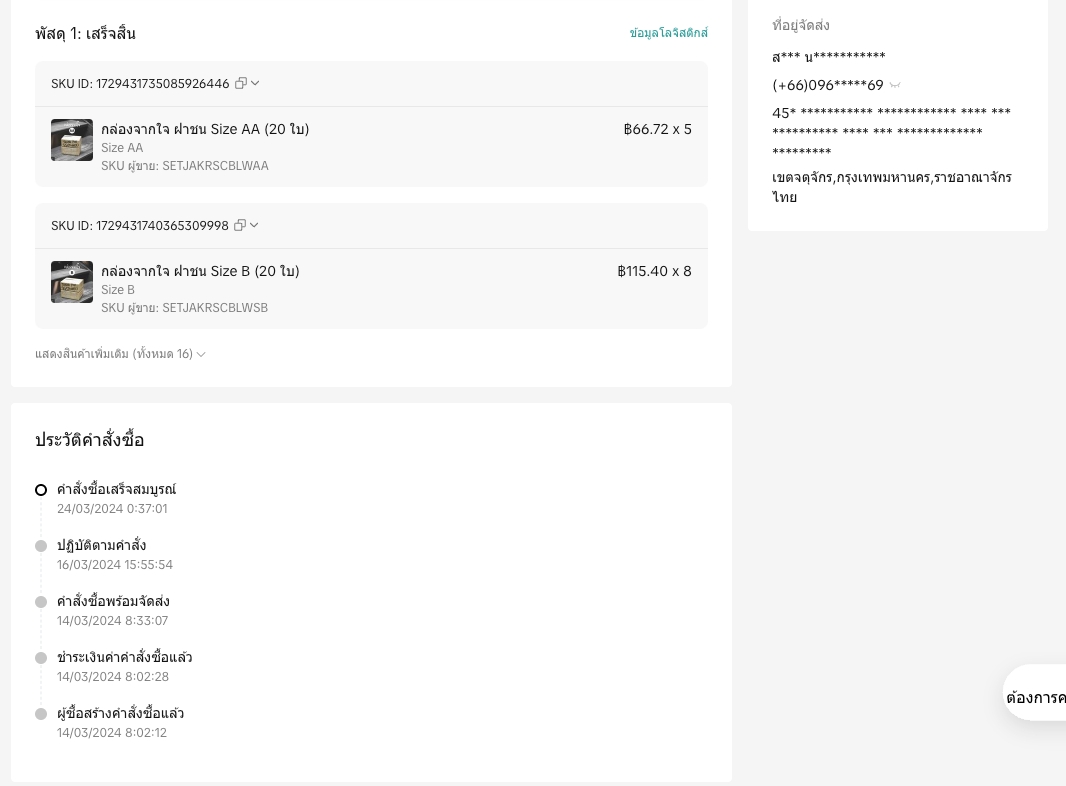Click the price ฿66.72 x 5
Screen dimensions: 1066x786
[x=657, y=129]
